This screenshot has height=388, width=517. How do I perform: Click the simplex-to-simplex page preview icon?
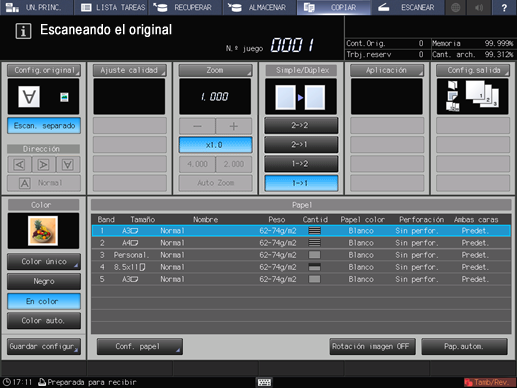coord(300,97)
